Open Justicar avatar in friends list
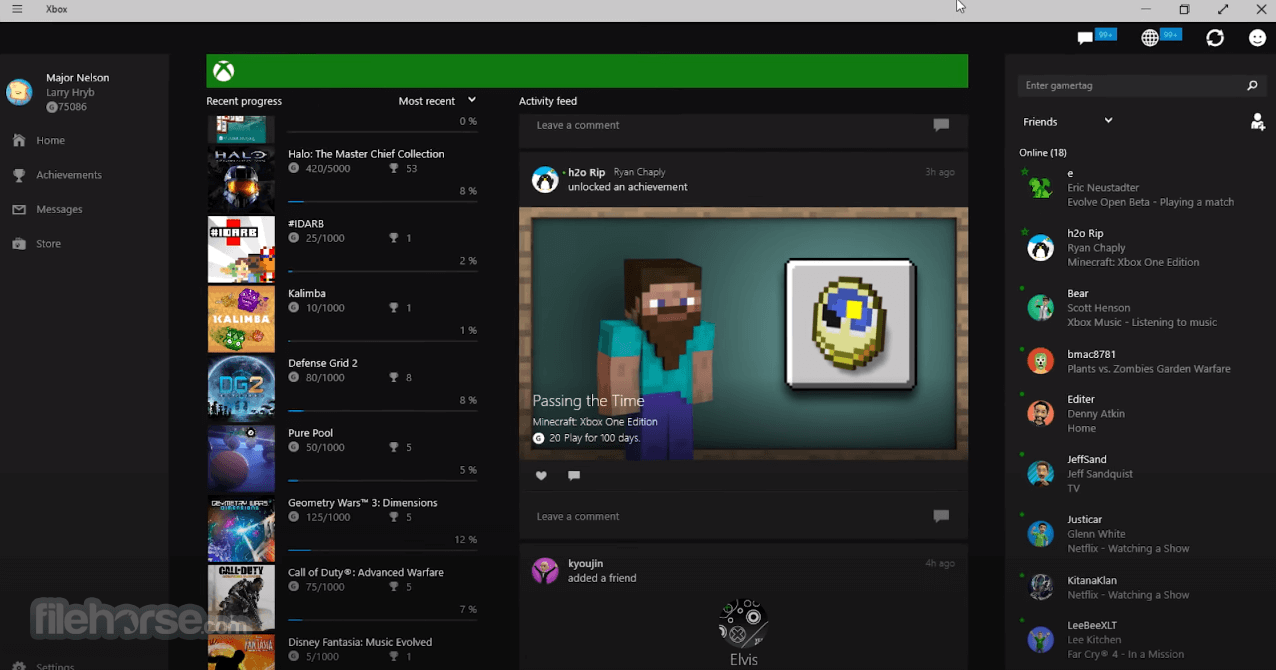Viewport: 1276px width, 670px height. pos(1041,534)
